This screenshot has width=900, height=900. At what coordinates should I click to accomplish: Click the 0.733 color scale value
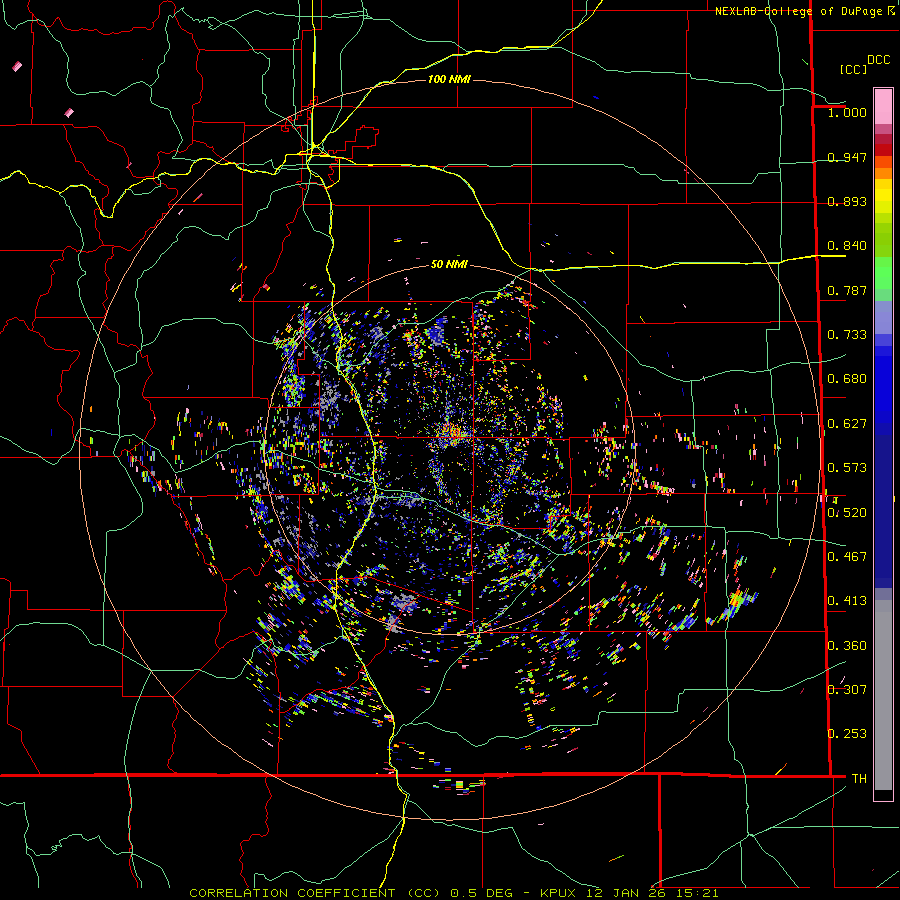pyautogui.click(x=847, y=335)
